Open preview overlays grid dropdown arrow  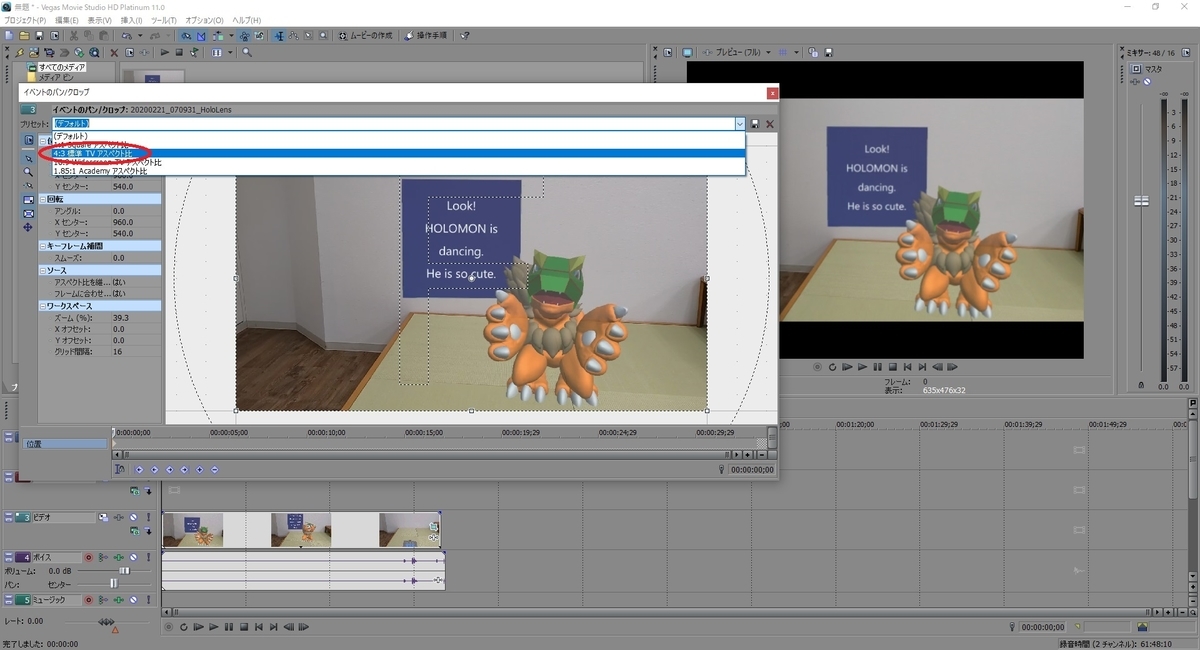pos(797,52)
